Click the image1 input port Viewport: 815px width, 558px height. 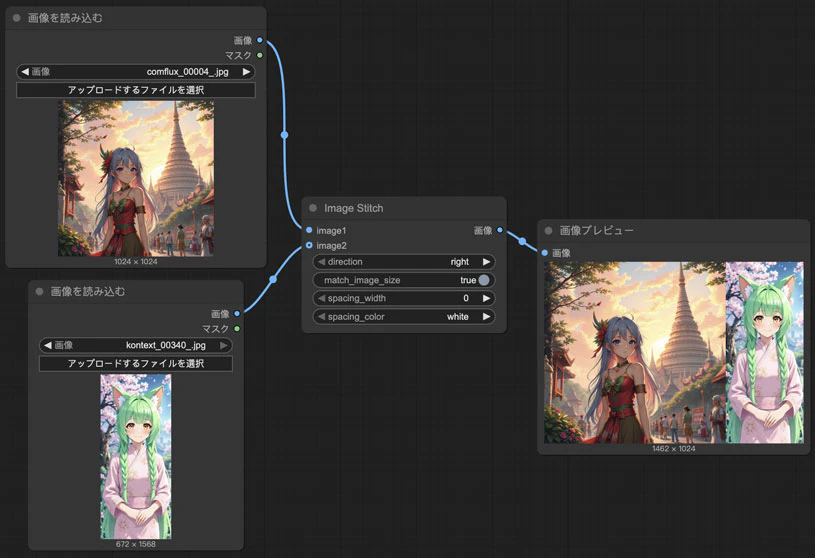tap(309, 230)
